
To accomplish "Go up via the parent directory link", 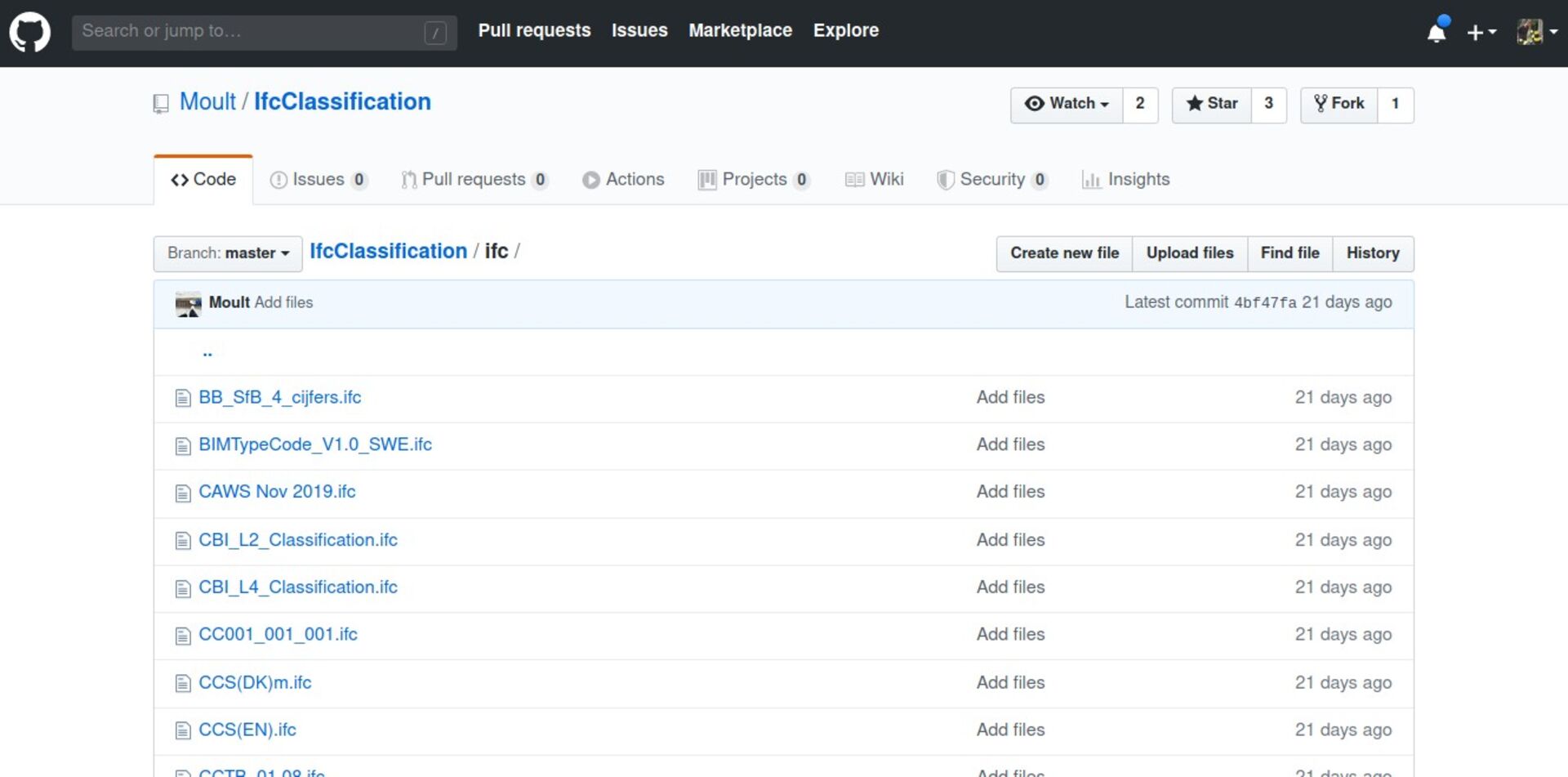I will [207, 353].
